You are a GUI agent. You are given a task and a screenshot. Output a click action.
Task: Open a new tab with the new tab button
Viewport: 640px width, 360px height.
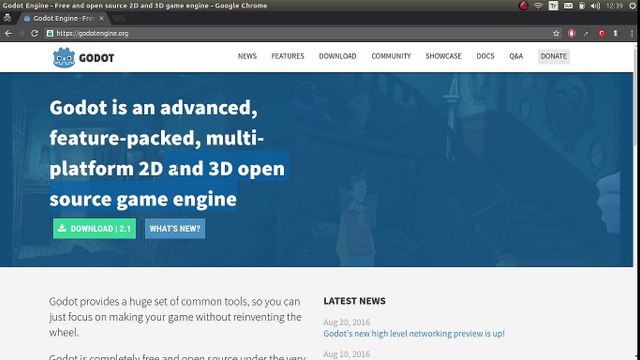[x=119, y=18]
